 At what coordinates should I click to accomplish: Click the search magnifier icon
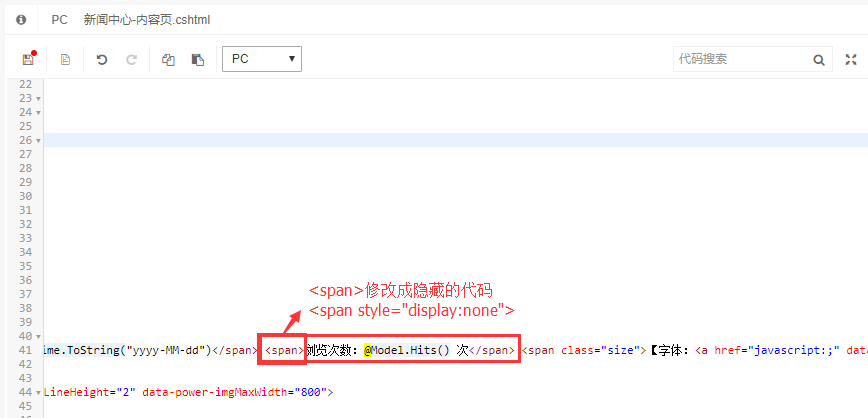click(818, 60)
